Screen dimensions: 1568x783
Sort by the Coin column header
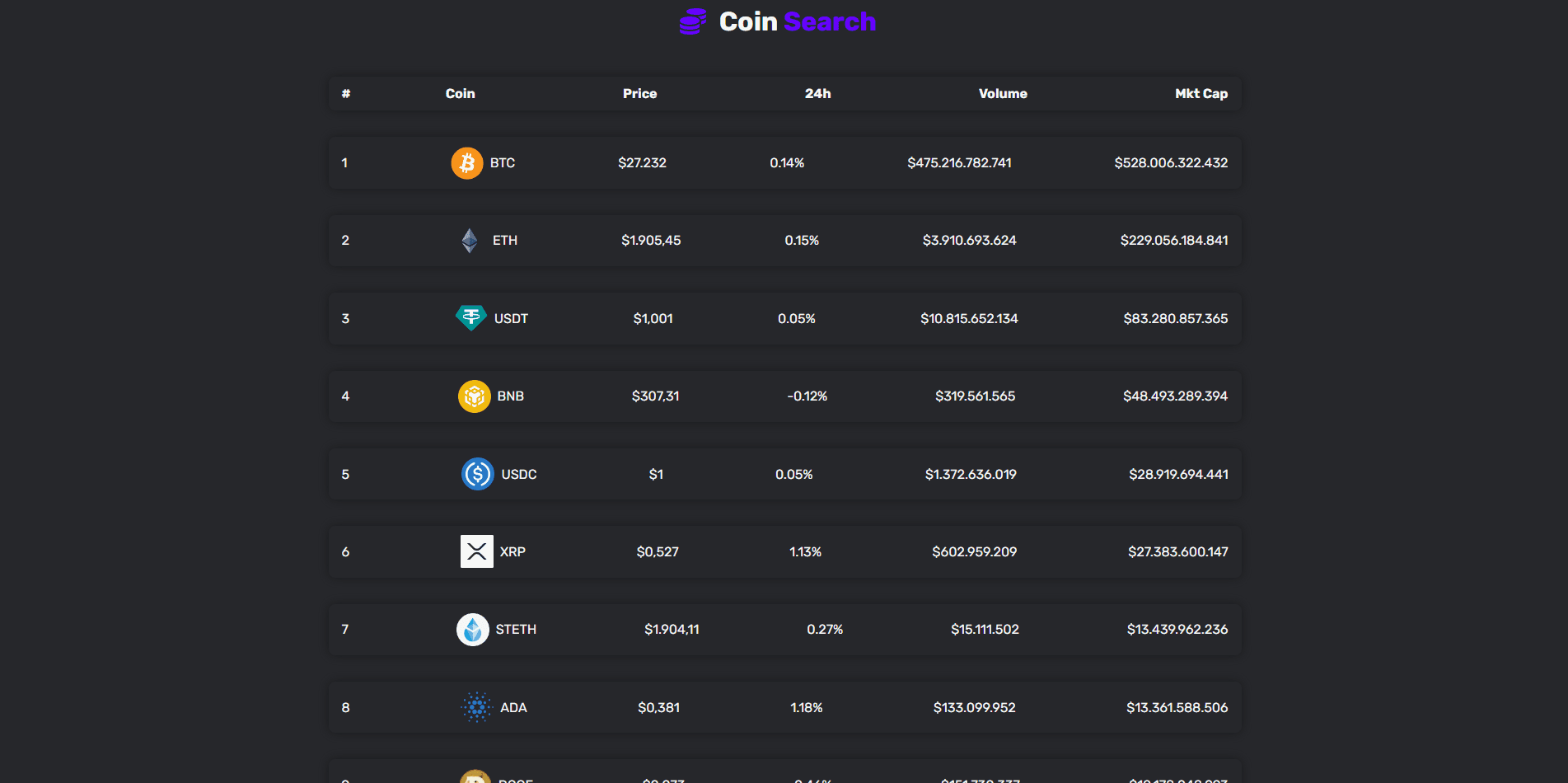click(461, 94)
